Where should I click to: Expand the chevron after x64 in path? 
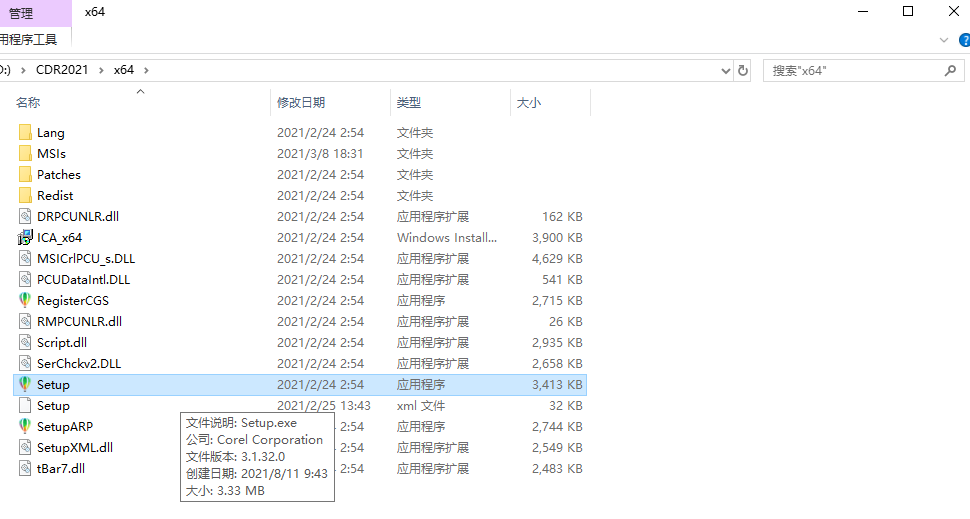tap(146, 71)
